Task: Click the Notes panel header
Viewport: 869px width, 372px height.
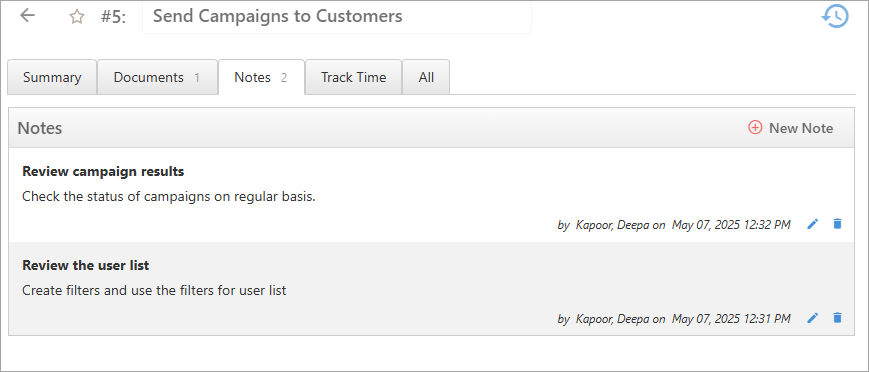Action: [x=432, y=128]
